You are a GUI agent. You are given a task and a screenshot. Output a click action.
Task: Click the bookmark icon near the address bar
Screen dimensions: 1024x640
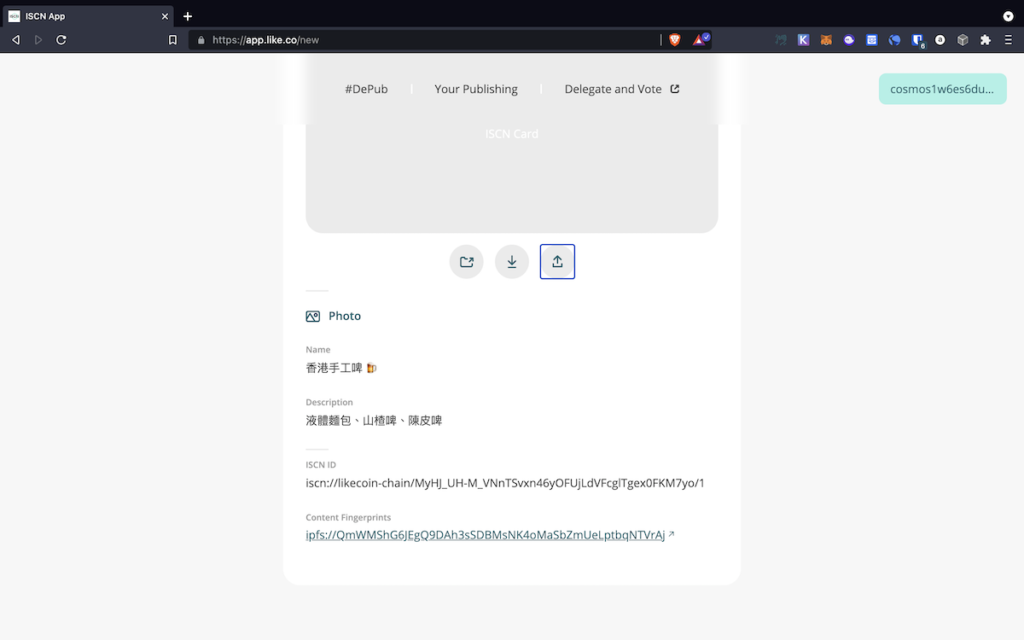[172, 40]
